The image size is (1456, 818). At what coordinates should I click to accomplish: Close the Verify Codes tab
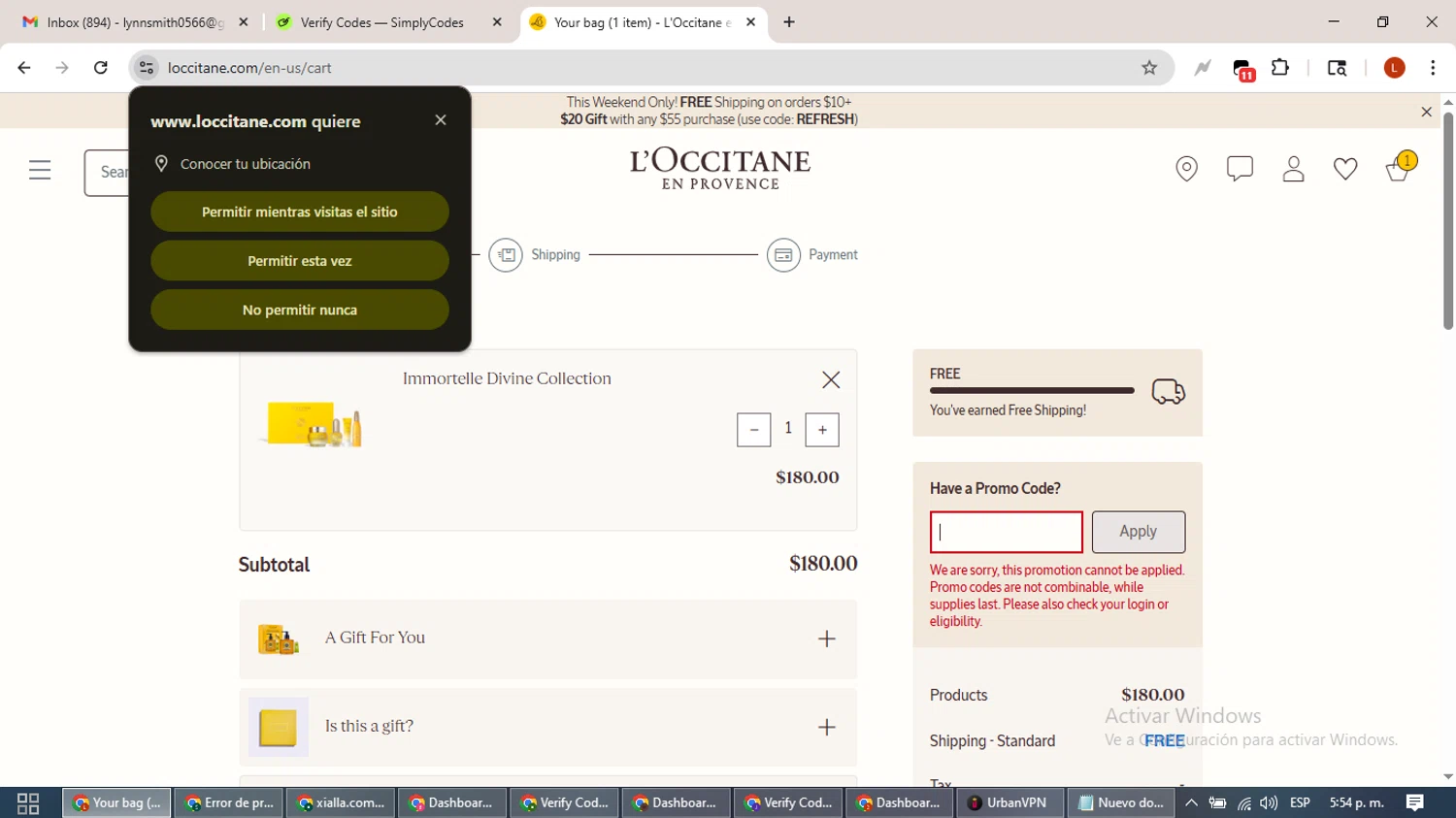tap(497, 22)
